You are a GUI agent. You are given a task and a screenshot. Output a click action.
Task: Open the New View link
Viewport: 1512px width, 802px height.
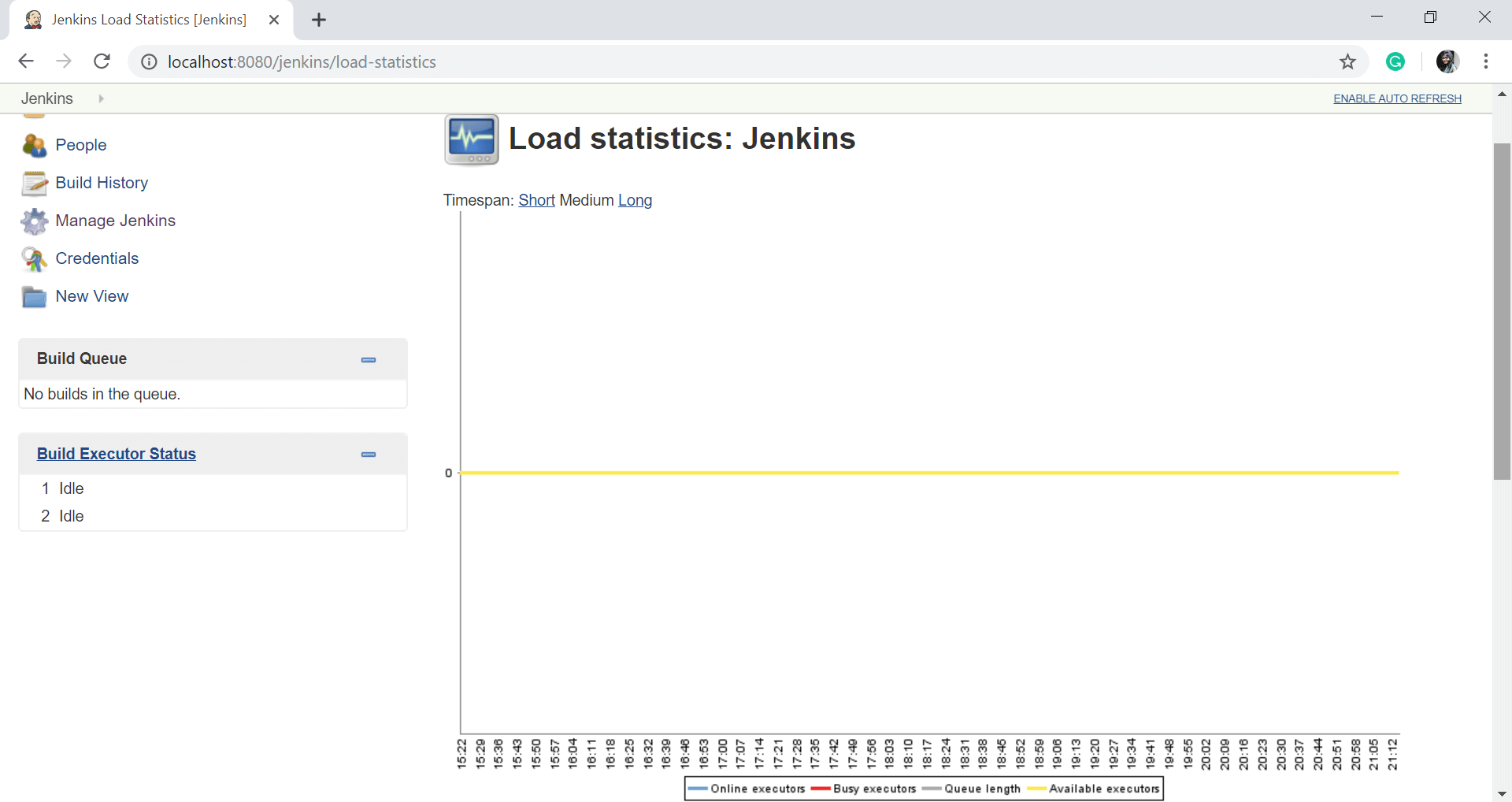coord(92,296)
